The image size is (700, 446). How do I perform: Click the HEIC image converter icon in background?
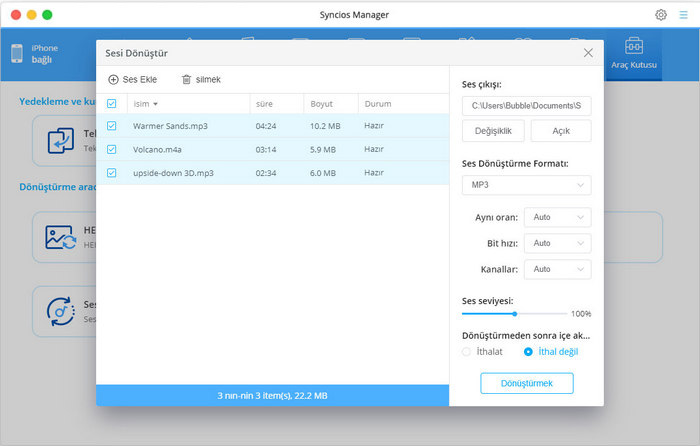(60, 237)
